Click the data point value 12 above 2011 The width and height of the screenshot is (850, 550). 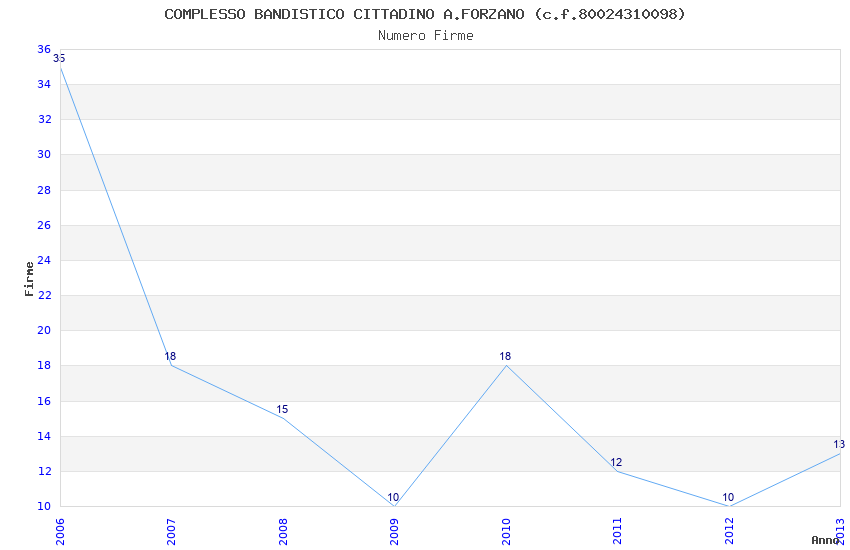616,462
